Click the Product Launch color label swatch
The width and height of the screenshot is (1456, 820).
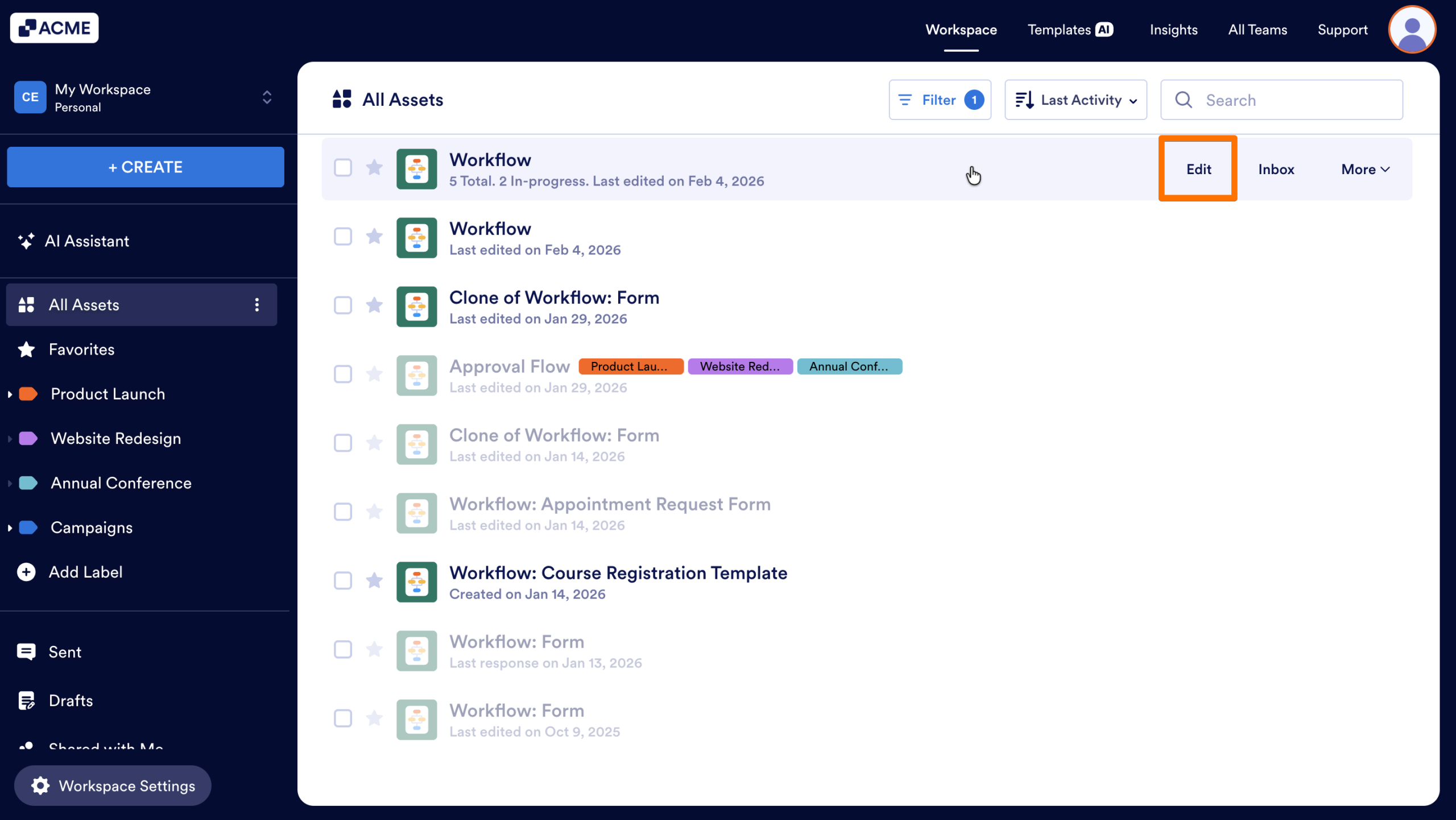[27, 394]
